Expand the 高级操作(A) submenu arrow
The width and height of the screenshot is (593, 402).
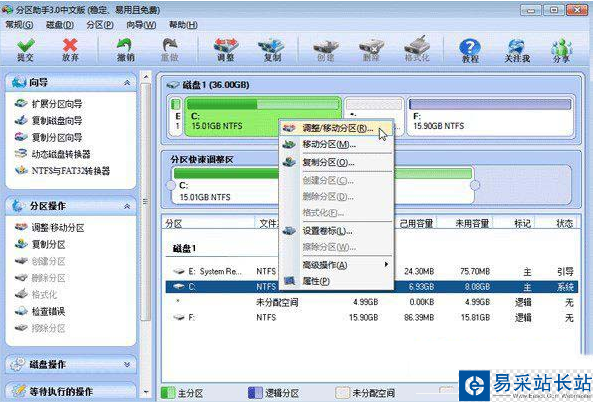(386, 264)
